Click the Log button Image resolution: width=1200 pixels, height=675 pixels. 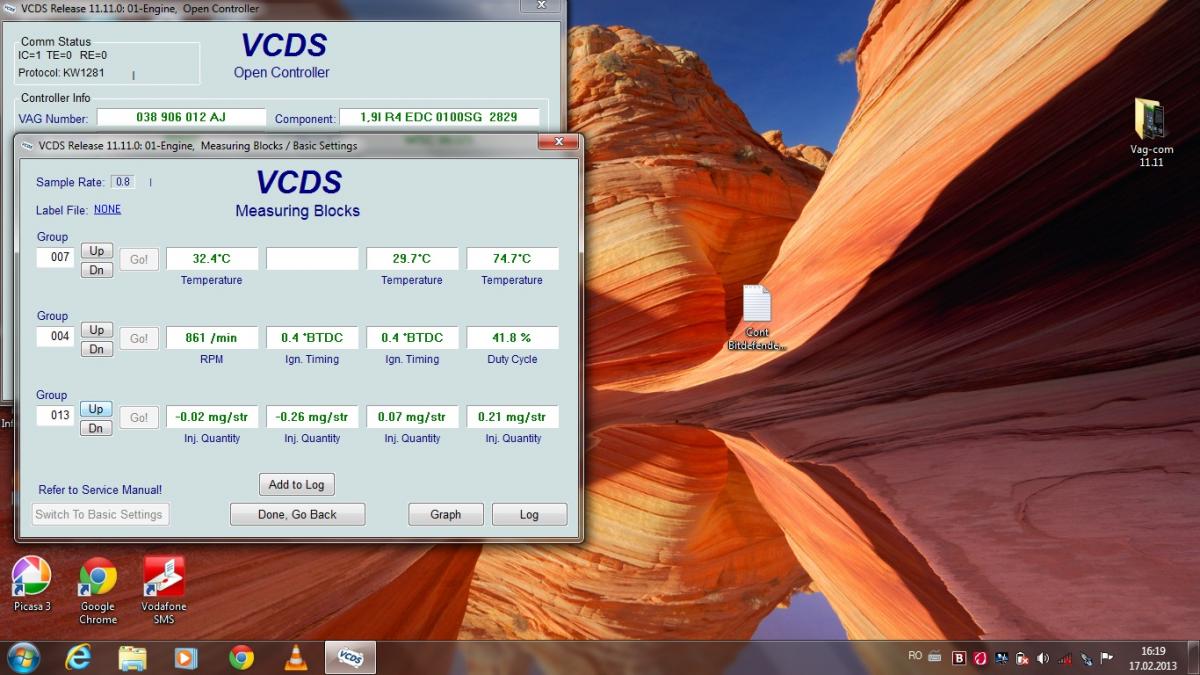(x=529, y=515)
